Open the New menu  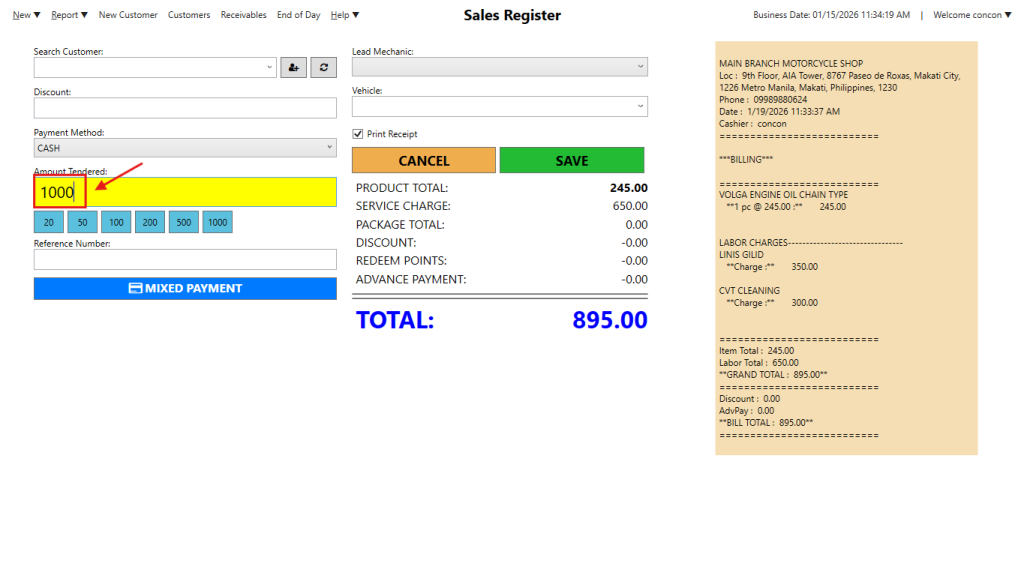tap(27, 15)
